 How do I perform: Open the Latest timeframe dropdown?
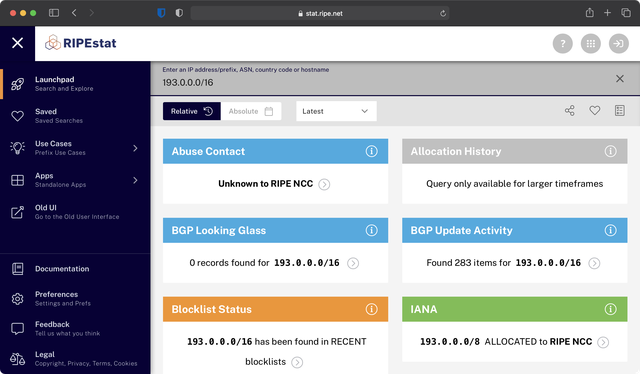[x=336, y=111]
